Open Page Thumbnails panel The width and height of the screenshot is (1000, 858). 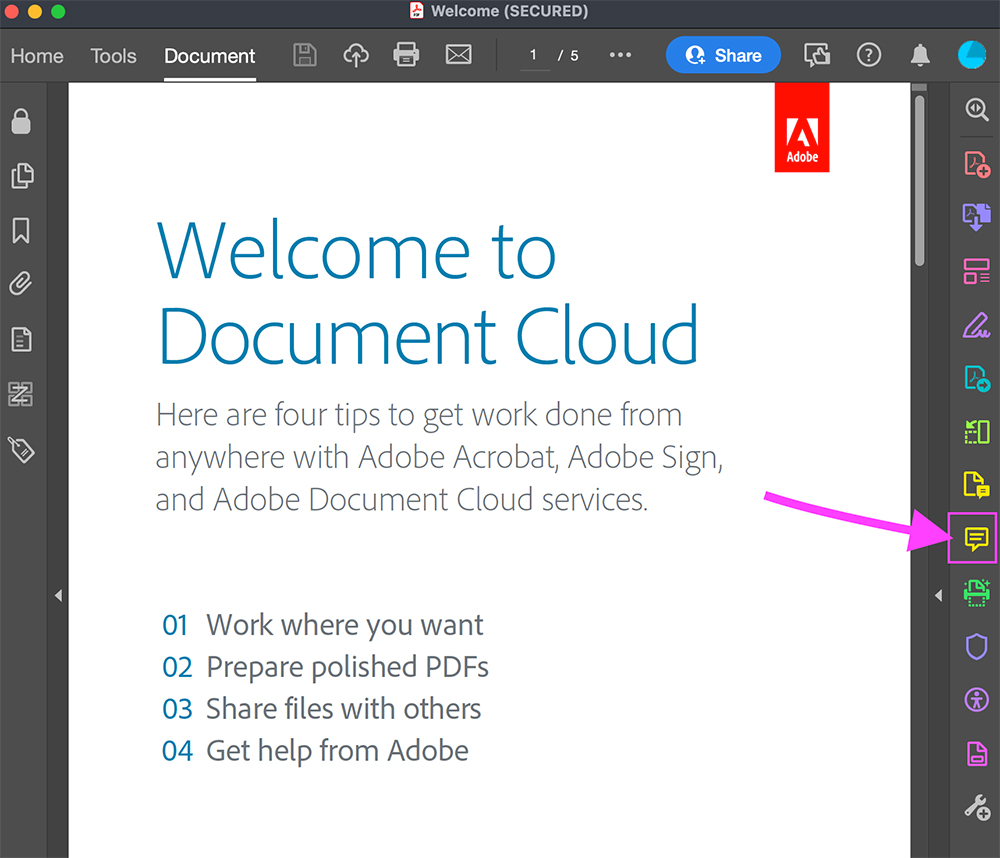pyautogui.click(x=21, y=176)
